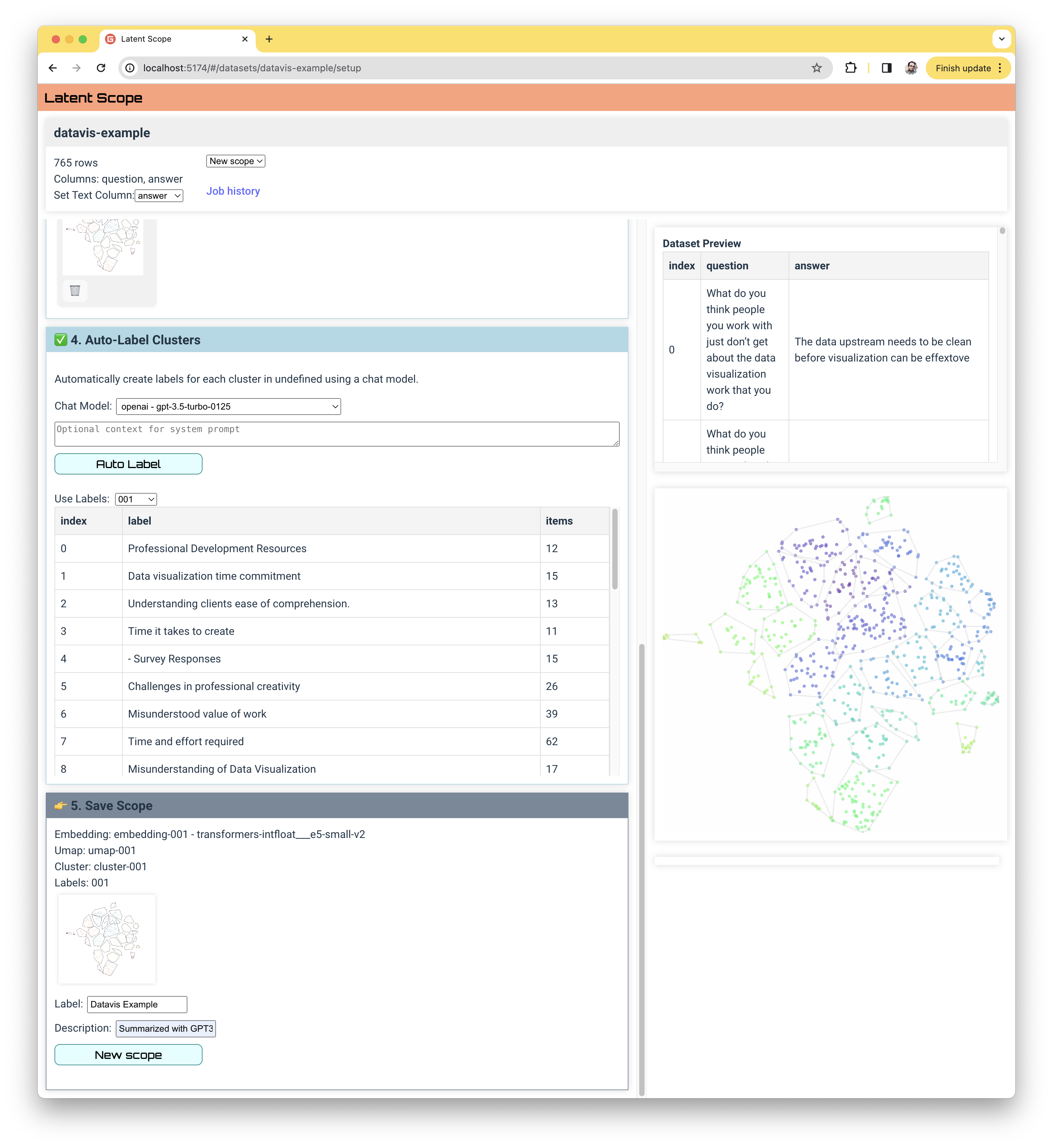Click the trash icon under cluster thumbnail
The height and width of the screenshot is (1148, 1053).
point(75,291)
